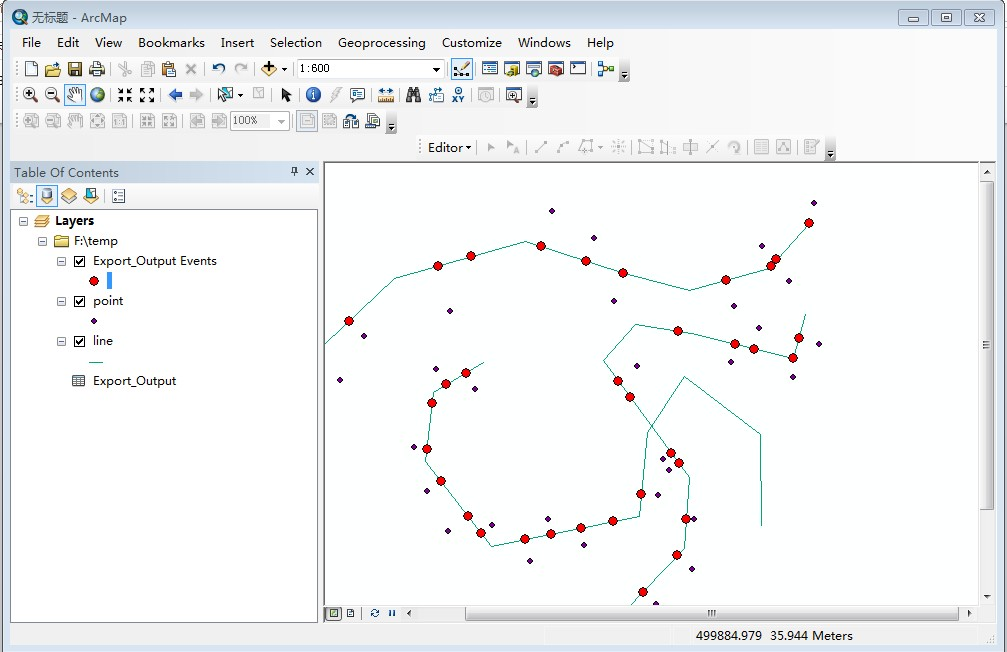Open the Python window icon
The width and height of the screenshot is (1007, 652).
pos(578,69)
